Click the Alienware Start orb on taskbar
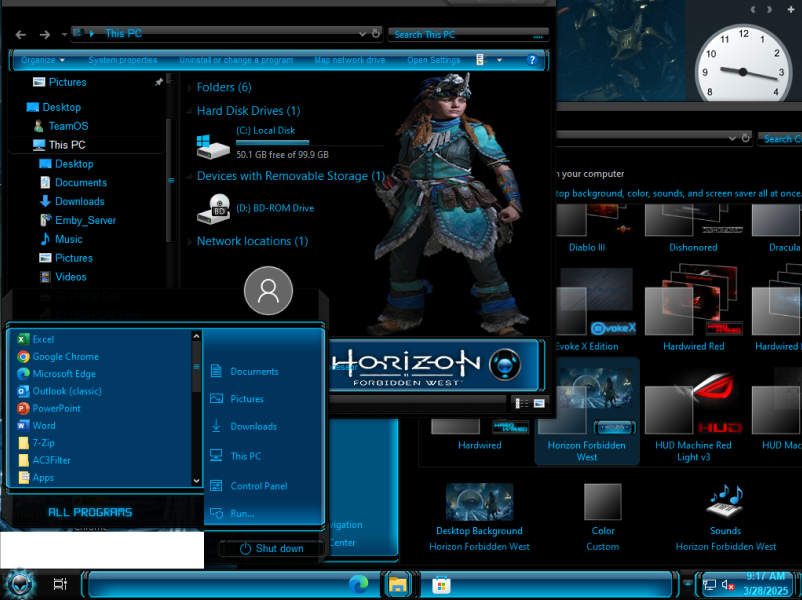802x600 pixels. tap(19, 584)
